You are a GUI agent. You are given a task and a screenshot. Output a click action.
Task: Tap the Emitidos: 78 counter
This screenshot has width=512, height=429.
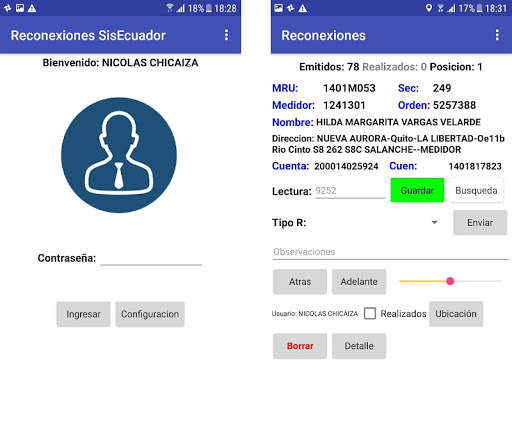click(x=329, y=67)
